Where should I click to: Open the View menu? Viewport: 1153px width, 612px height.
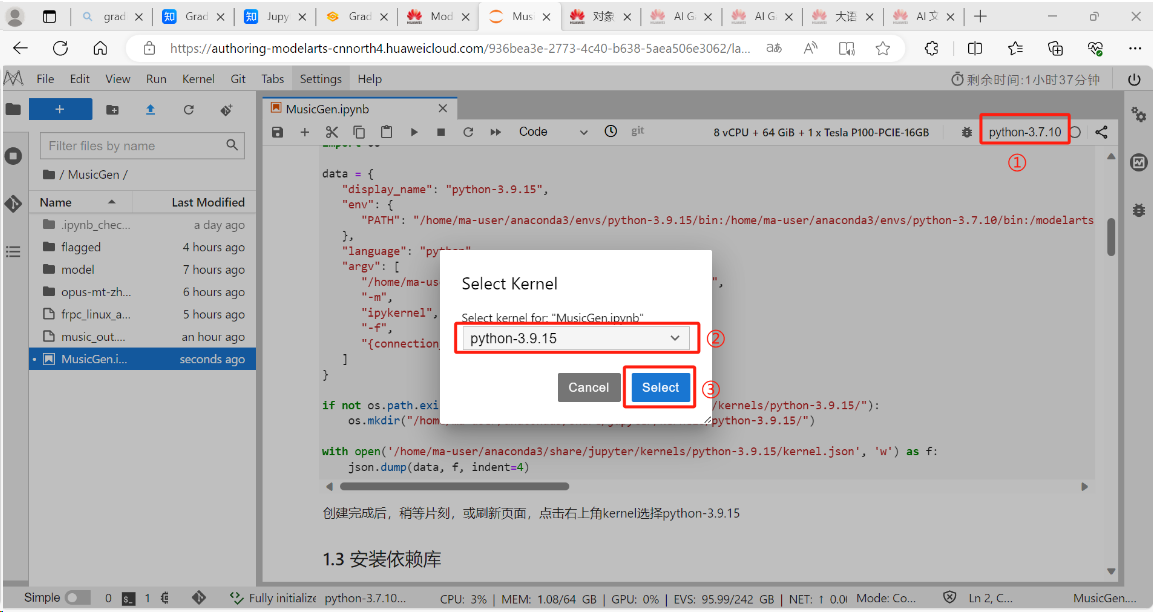118,79
